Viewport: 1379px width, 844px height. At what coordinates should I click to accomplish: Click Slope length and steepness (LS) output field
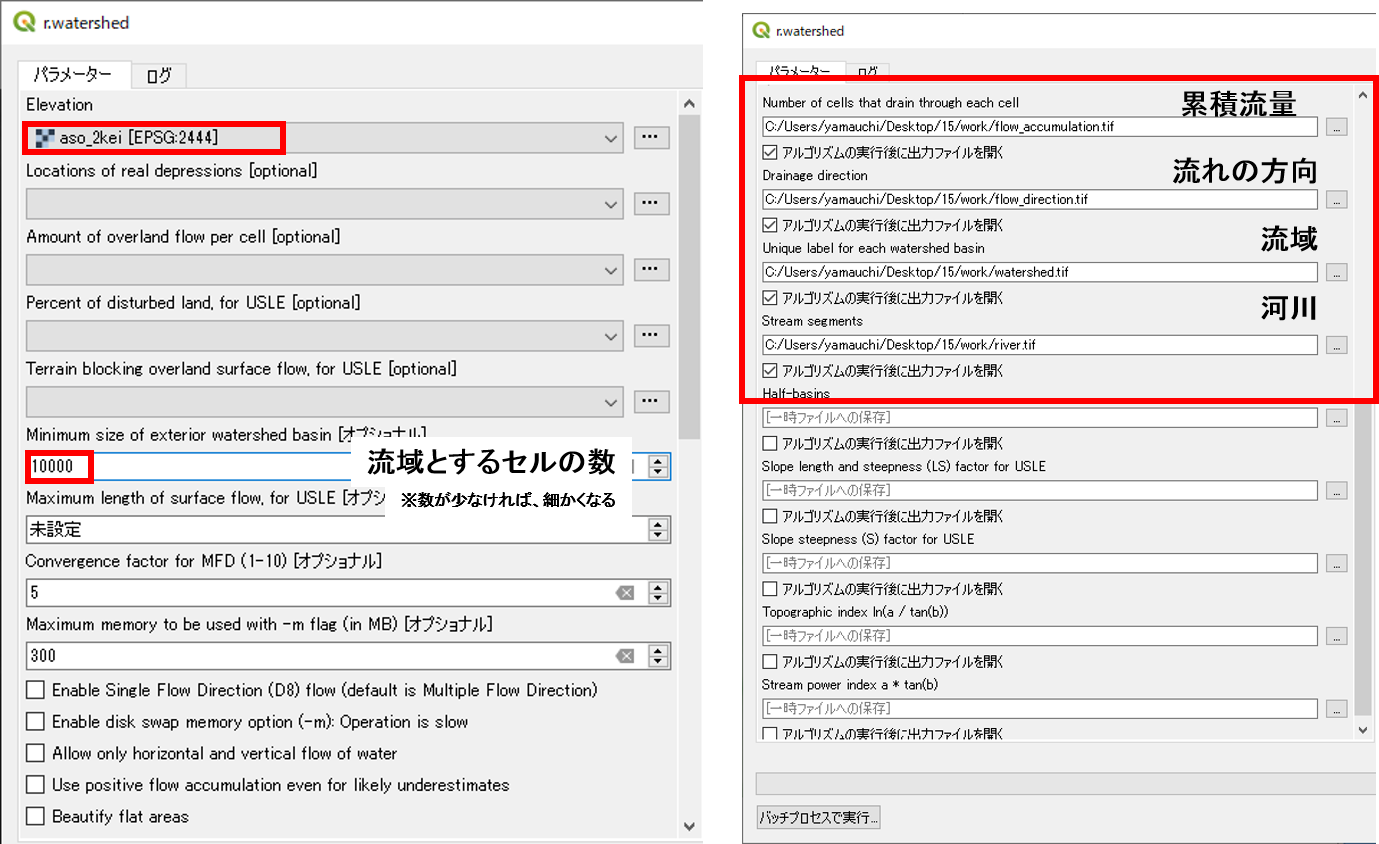tap(1040, 490)
